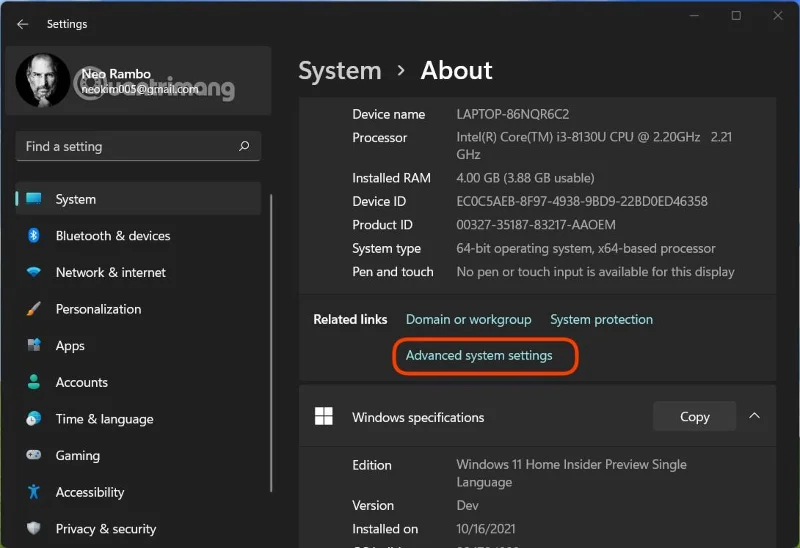Close the Settings window
This screenshot has height=548, width=800.
coord(778,16)
